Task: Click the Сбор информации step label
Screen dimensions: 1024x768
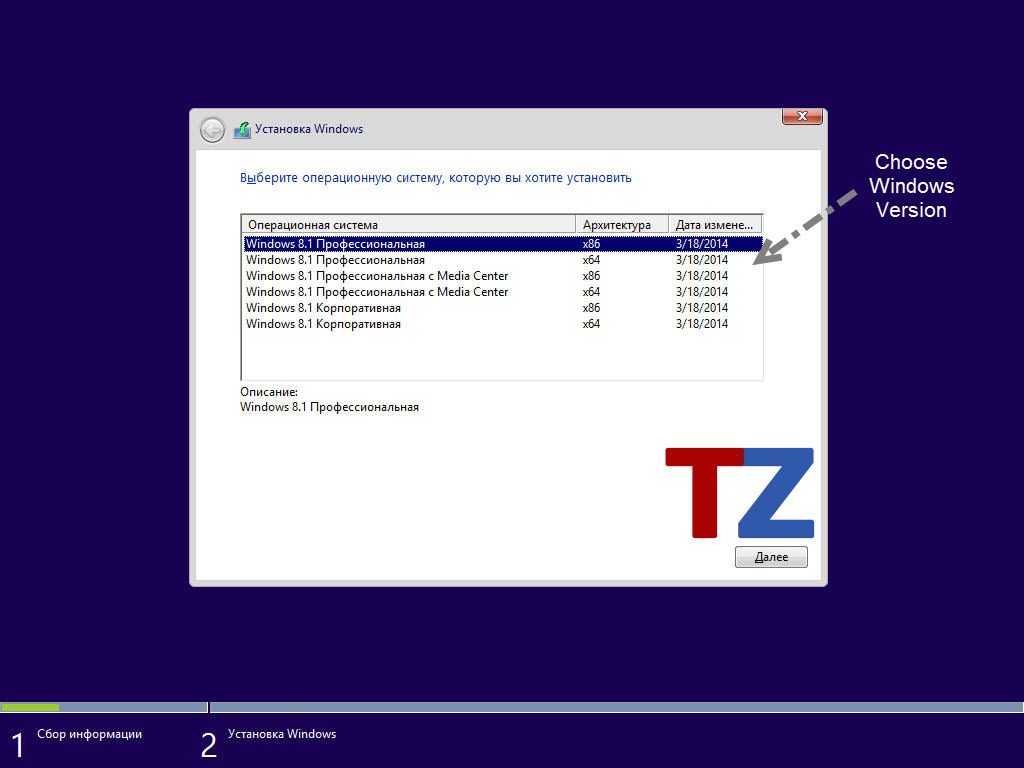Action: click(89, 734)
